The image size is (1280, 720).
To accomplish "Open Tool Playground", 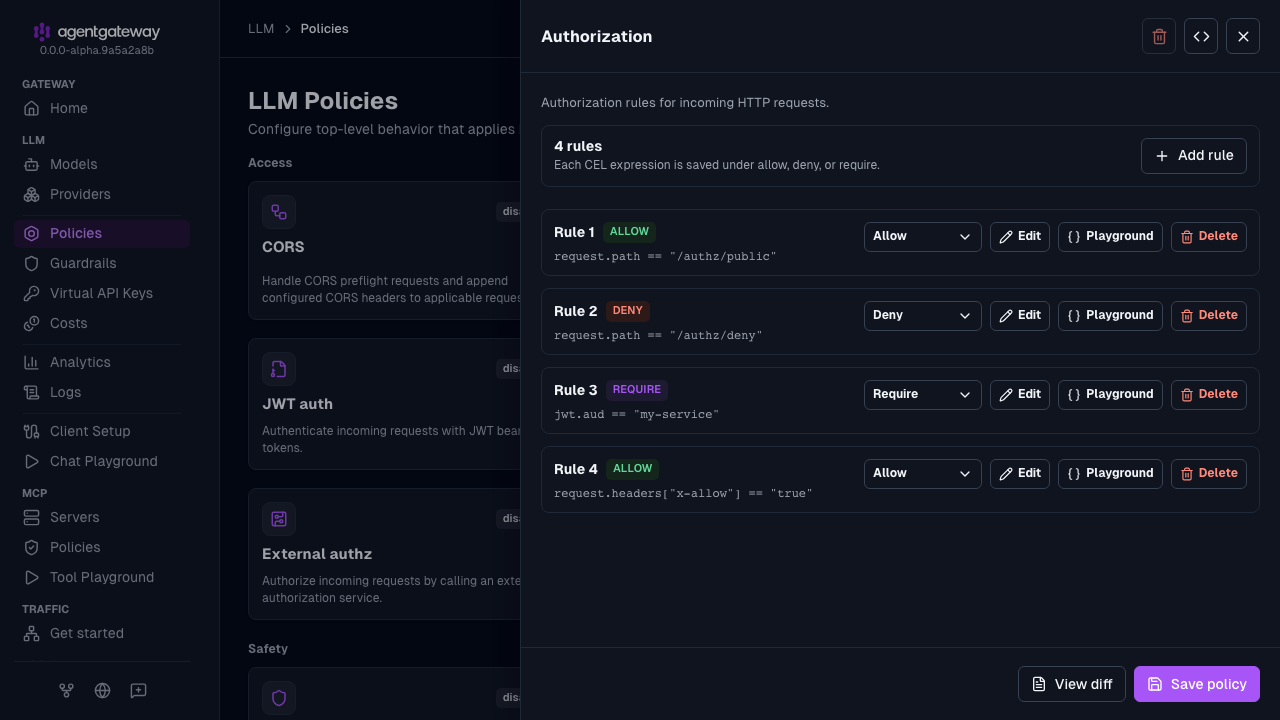I will 102,577.
